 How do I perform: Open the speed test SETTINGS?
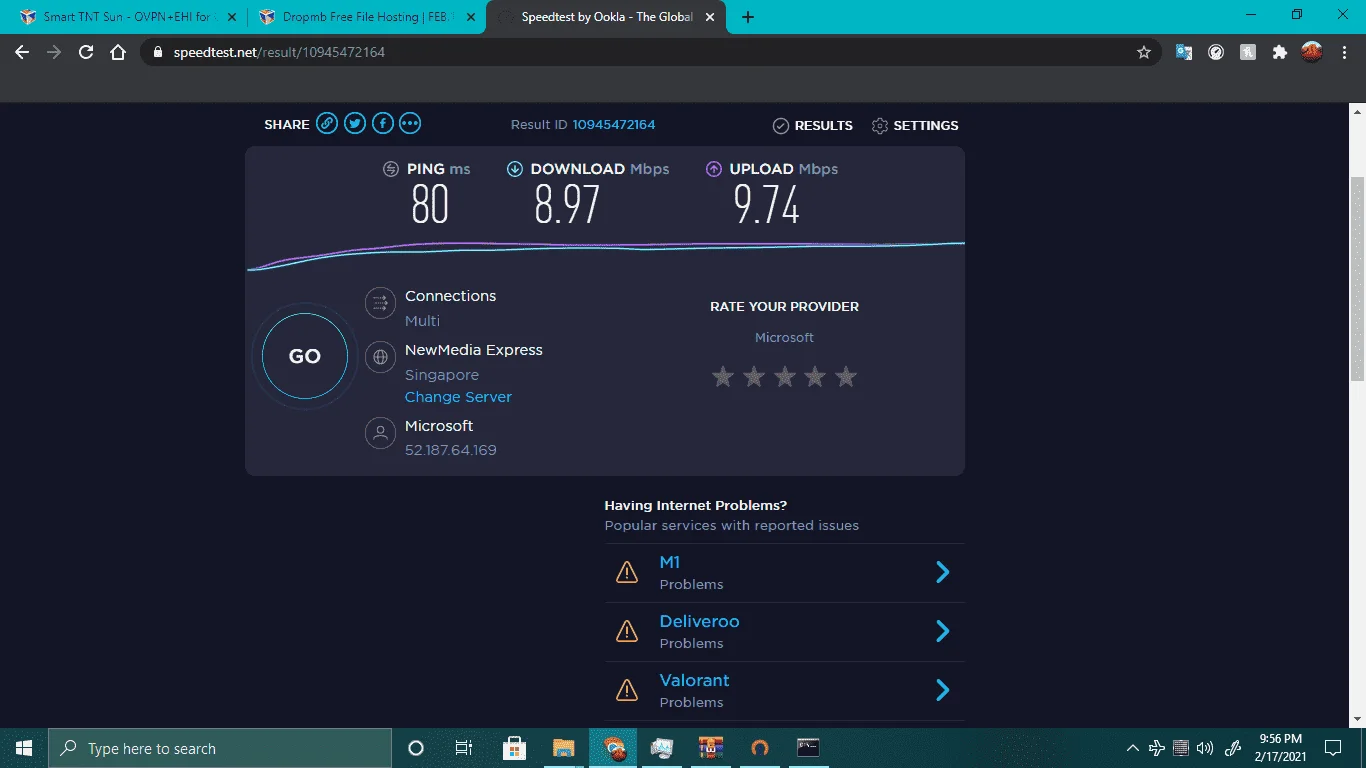(915, 126)
